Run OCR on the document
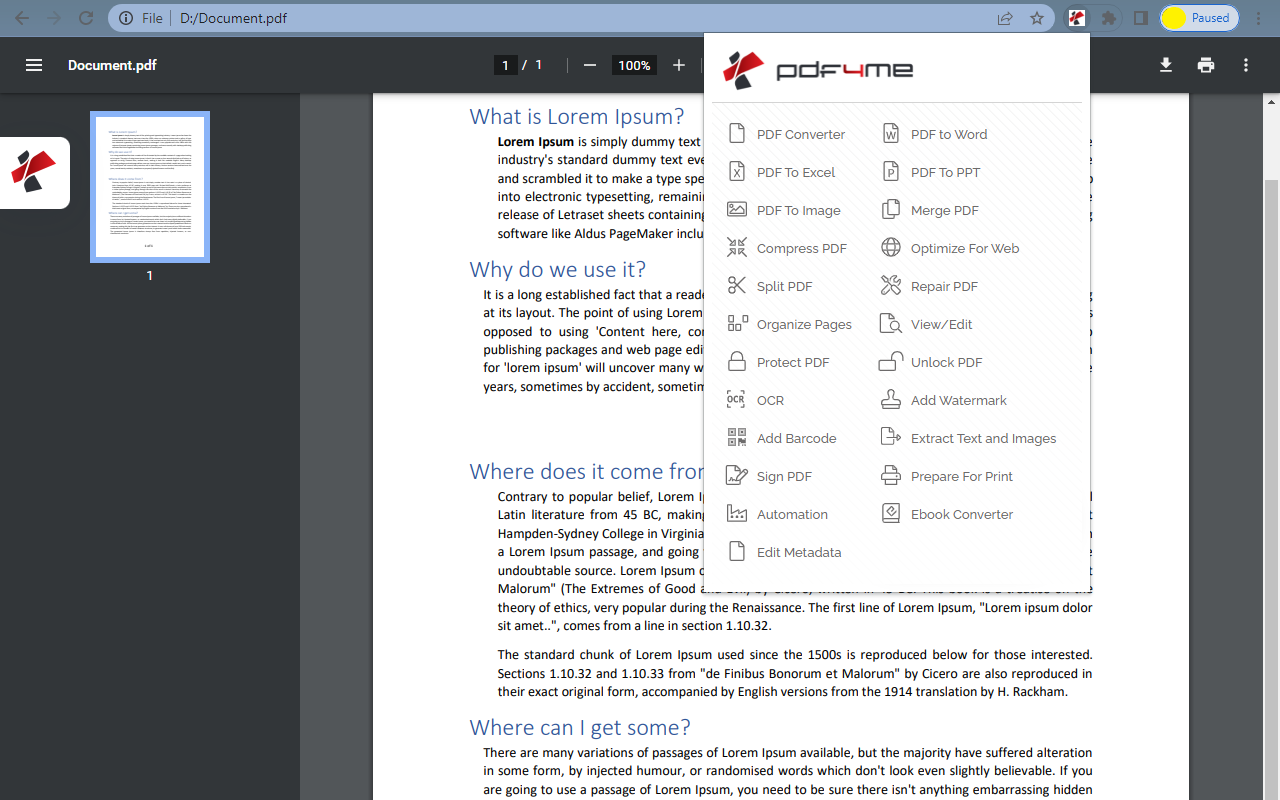Viewport: 1280px width, 800px height. coord(756,400)
